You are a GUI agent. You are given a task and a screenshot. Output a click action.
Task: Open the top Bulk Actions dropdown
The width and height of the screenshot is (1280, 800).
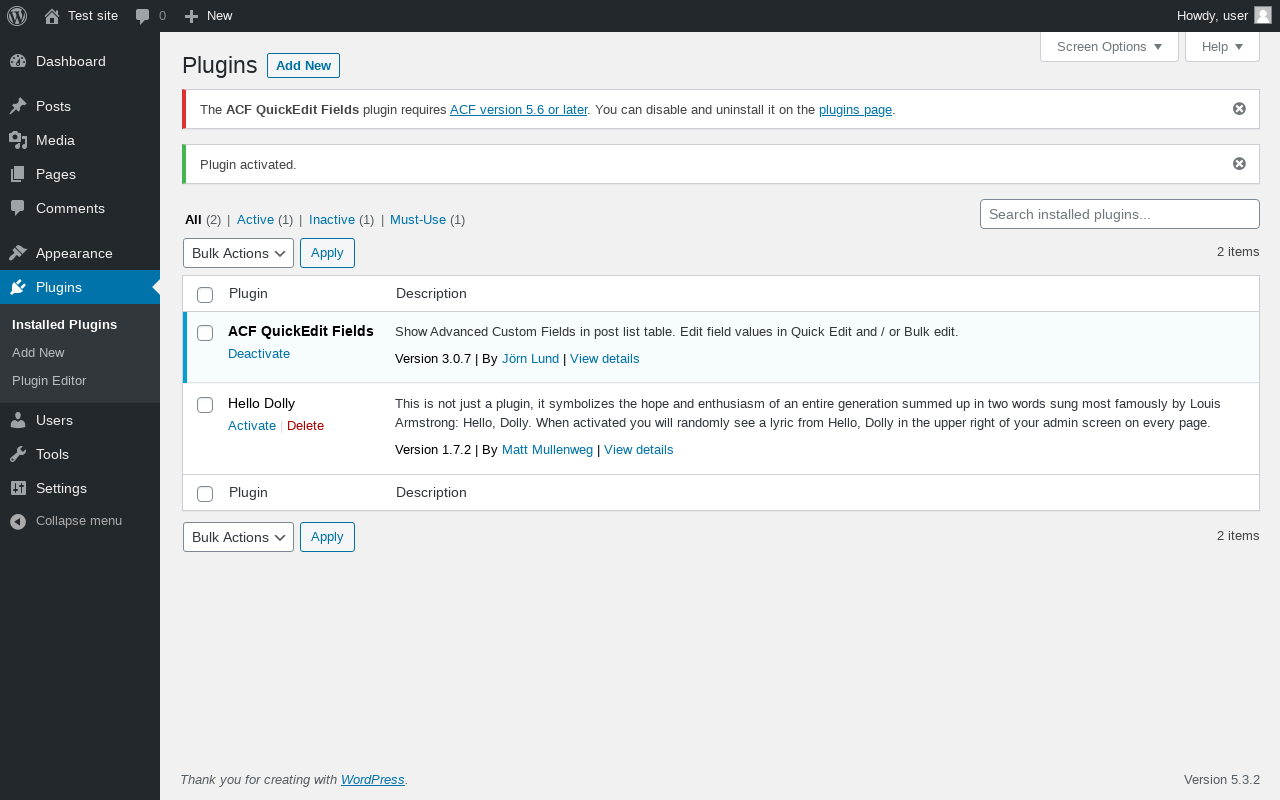coord(238,253)
